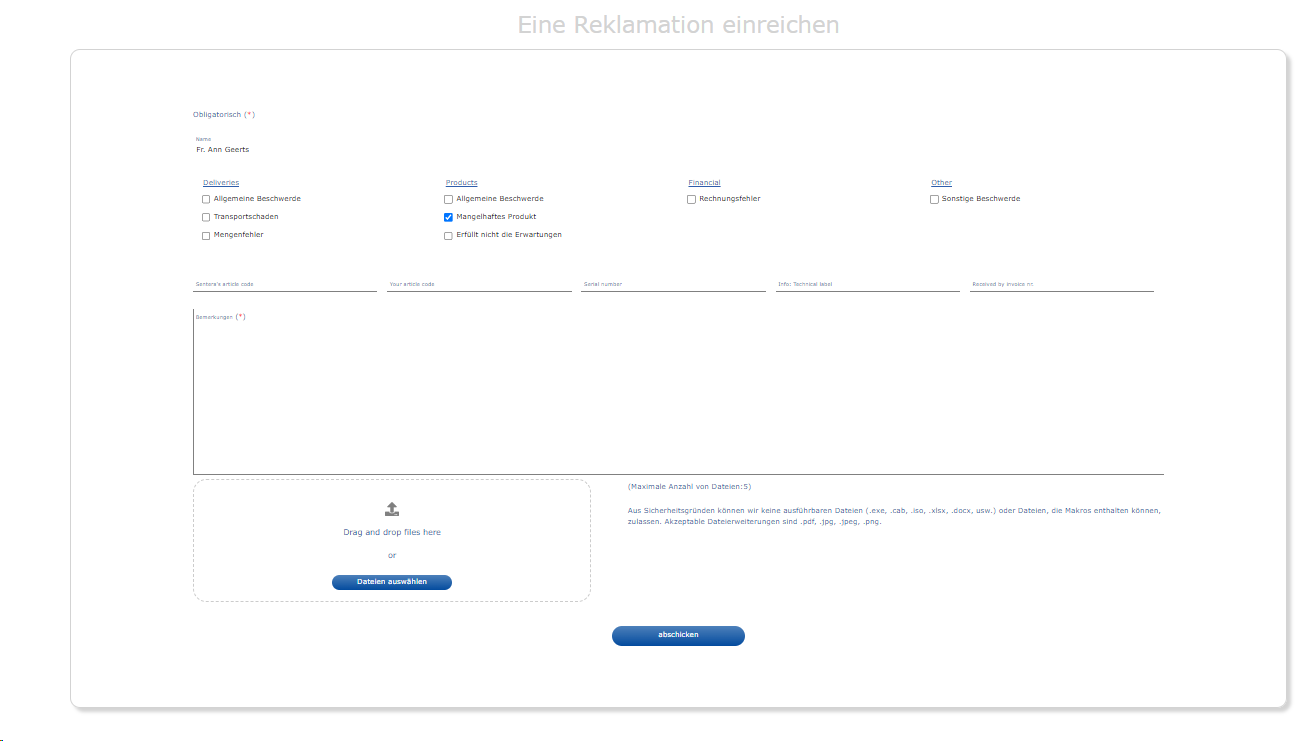The image size is (1316, 741).
Task: Submit the form with abschicken button
Action: pyautogui.click(x=678, y=635)
